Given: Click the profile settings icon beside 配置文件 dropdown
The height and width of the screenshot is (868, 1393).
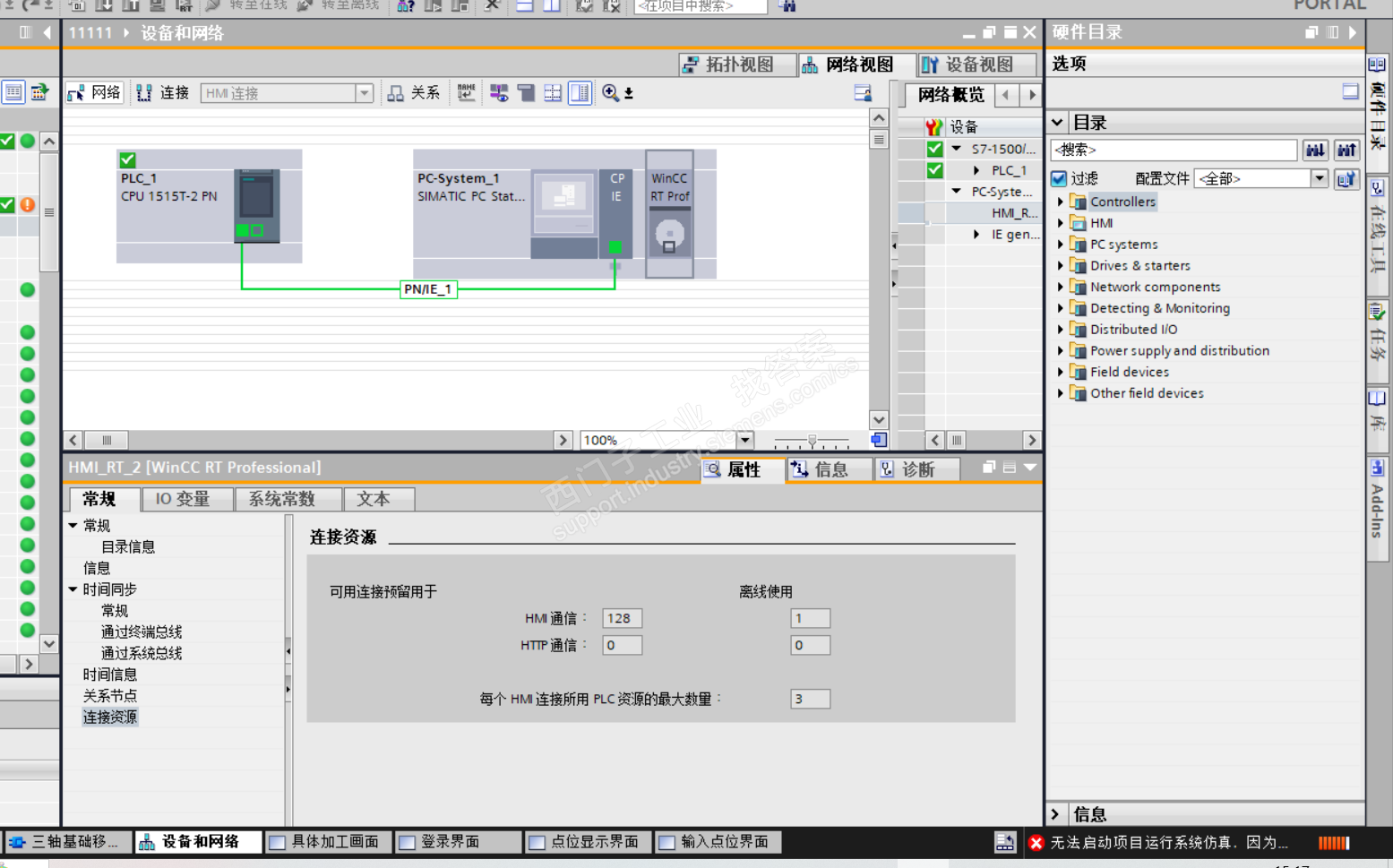Looking at the screenshot, I should coord(1346,178).
